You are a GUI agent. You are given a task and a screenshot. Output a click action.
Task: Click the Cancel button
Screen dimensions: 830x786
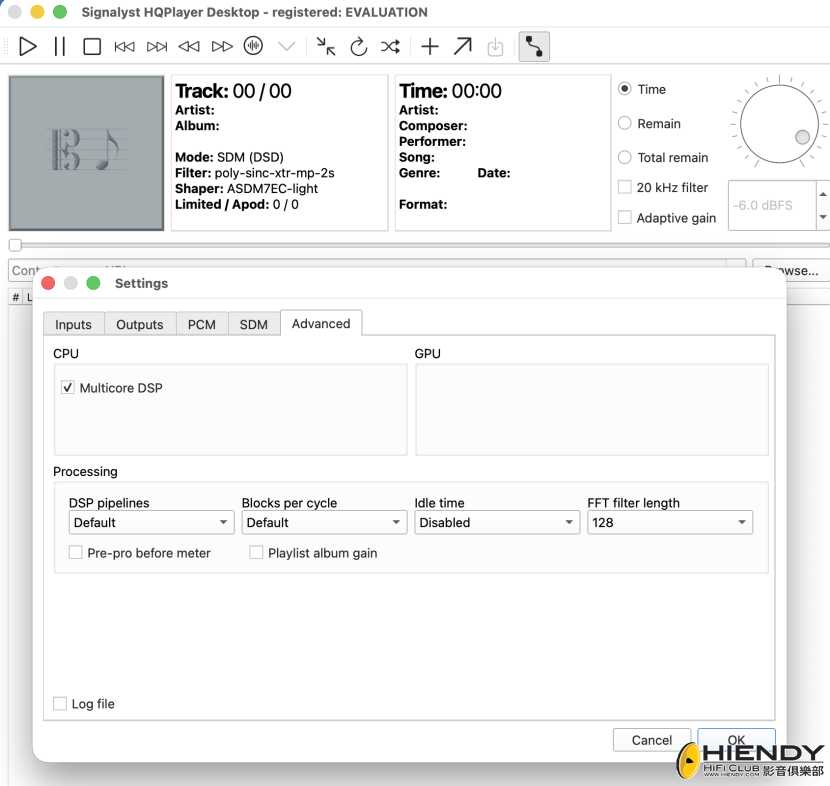pos(652,740)
